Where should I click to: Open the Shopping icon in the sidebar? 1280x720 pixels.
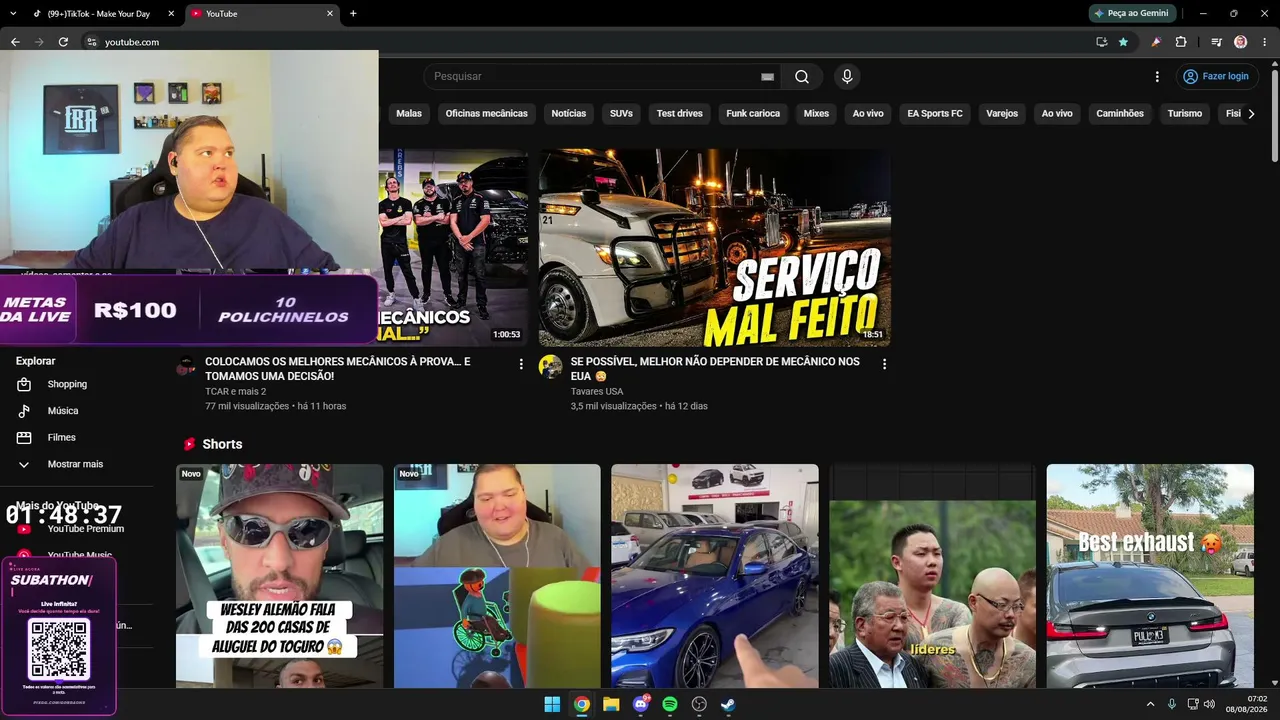(25, 384)
